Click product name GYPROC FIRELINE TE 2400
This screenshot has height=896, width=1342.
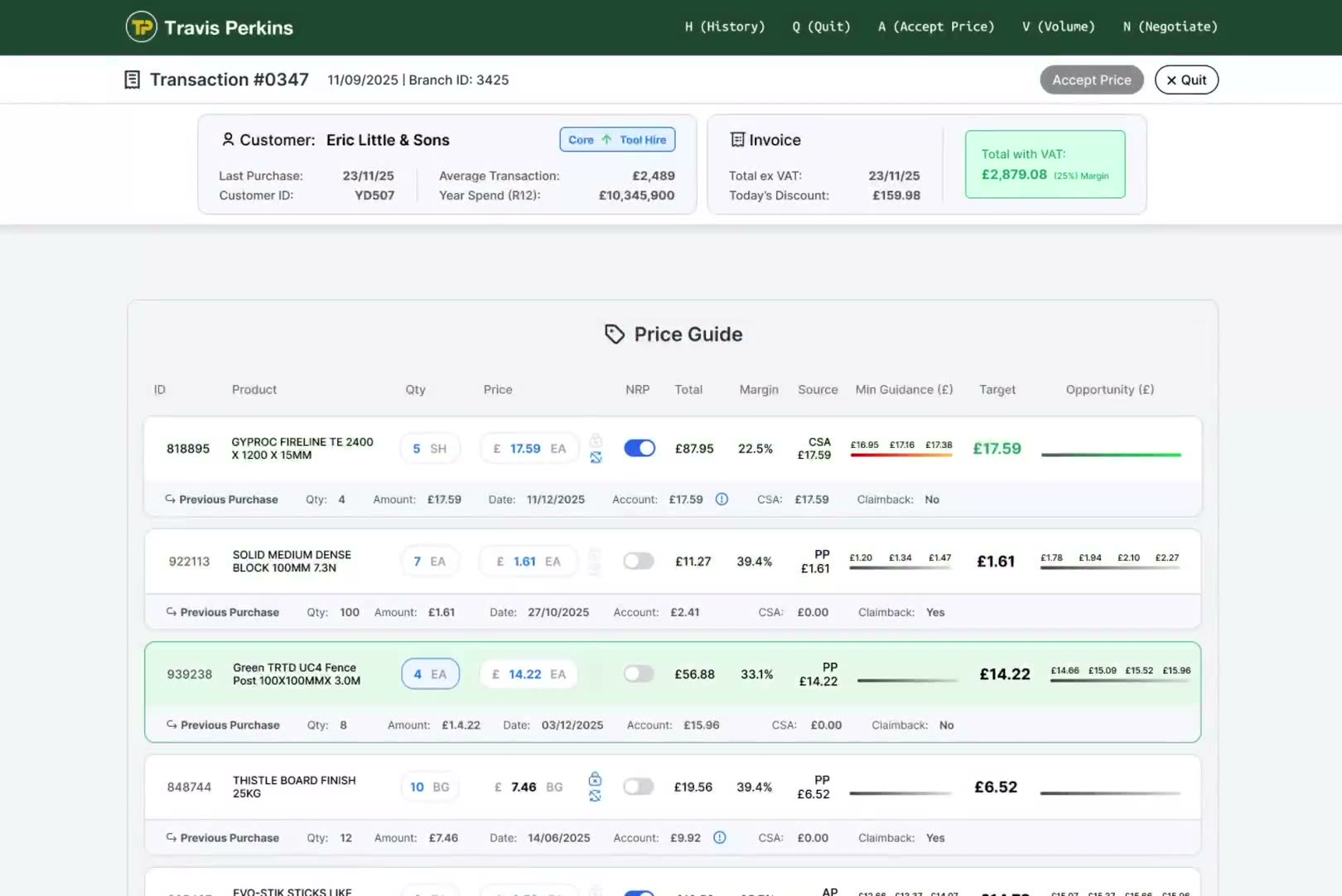click(x=302, y=448)
